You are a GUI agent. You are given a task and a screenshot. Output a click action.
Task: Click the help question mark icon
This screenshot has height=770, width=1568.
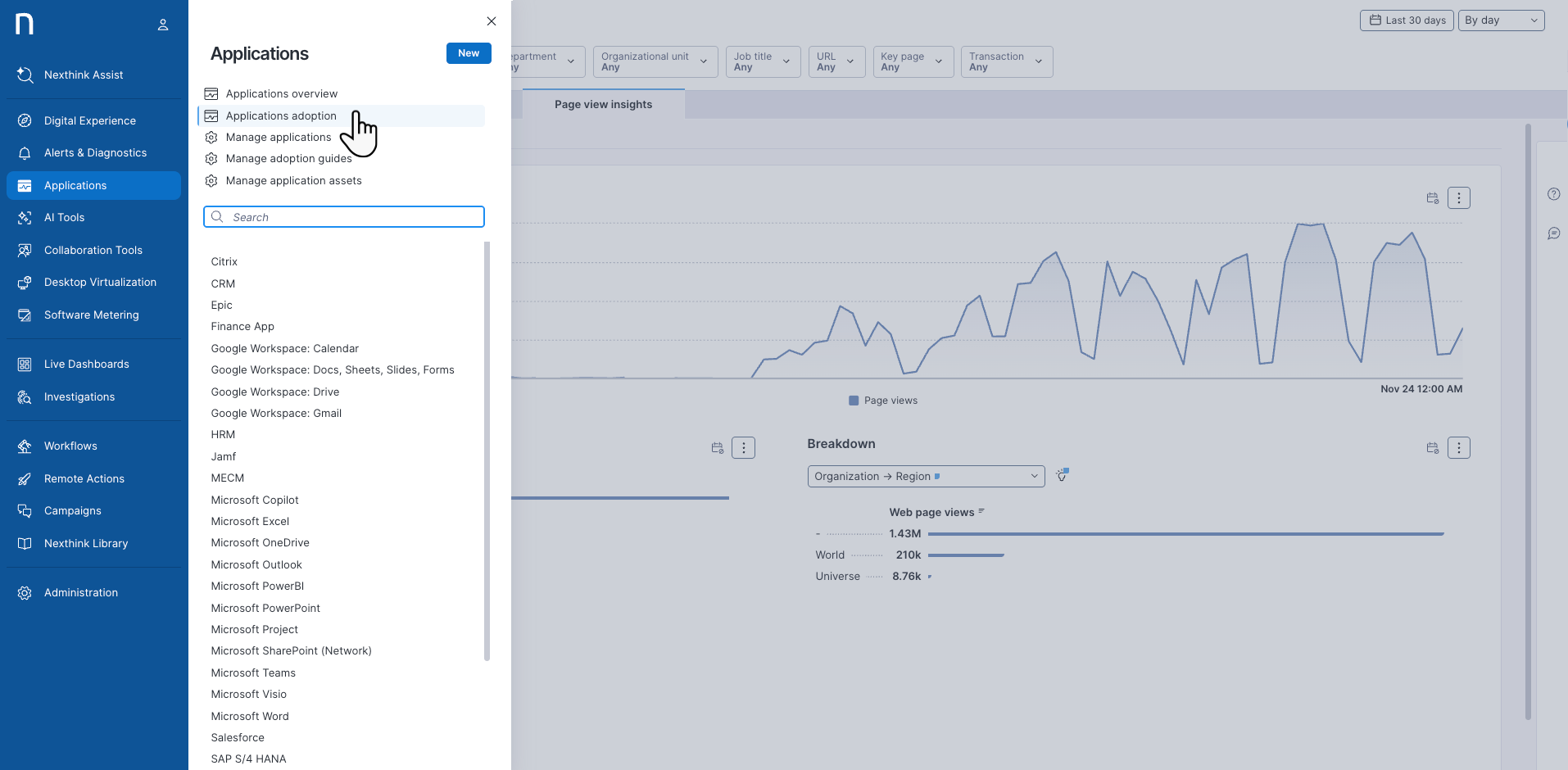coord(1553,194)
